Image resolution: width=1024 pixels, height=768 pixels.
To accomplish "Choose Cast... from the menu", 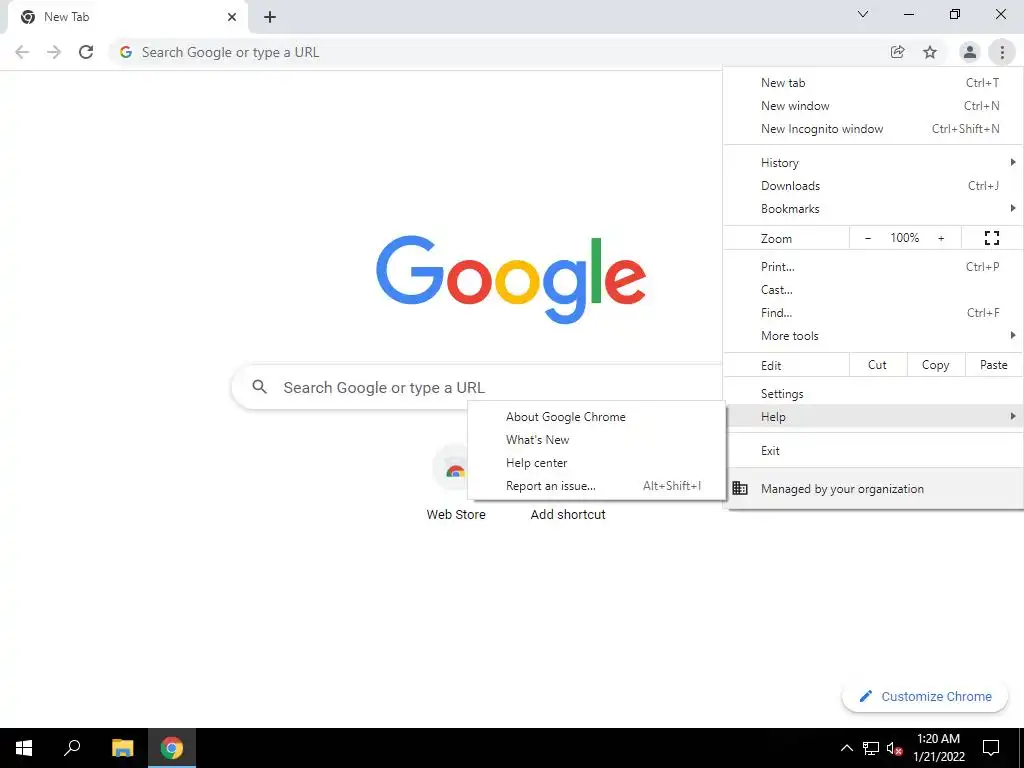I will pyautogui.click(x=873, y=289).
